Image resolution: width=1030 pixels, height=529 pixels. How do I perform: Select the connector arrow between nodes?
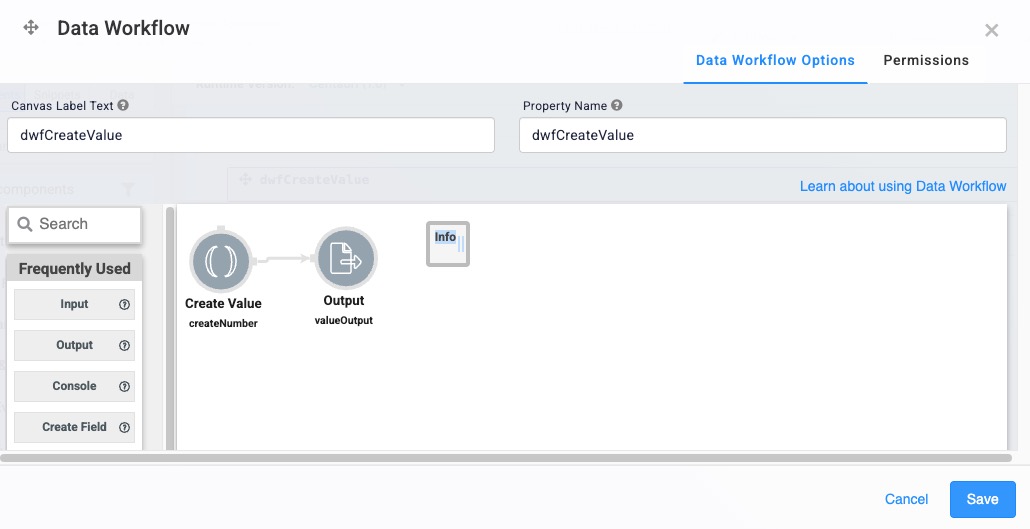click(283, 259)
